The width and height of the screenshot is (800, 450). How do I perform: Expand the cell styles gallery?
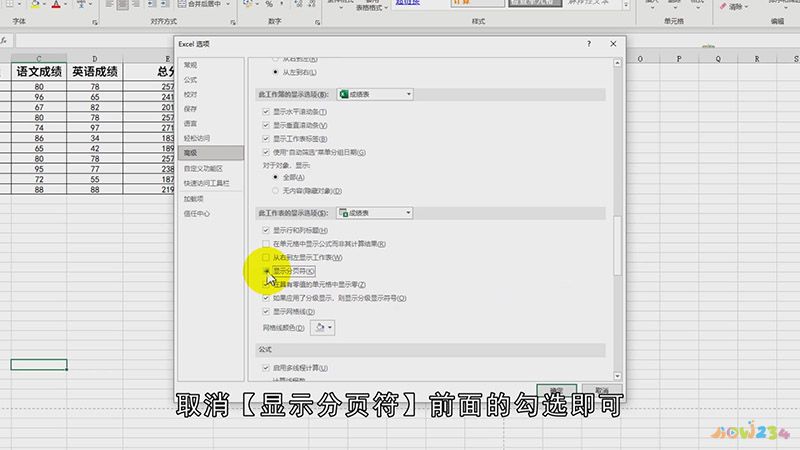point(626,5)
